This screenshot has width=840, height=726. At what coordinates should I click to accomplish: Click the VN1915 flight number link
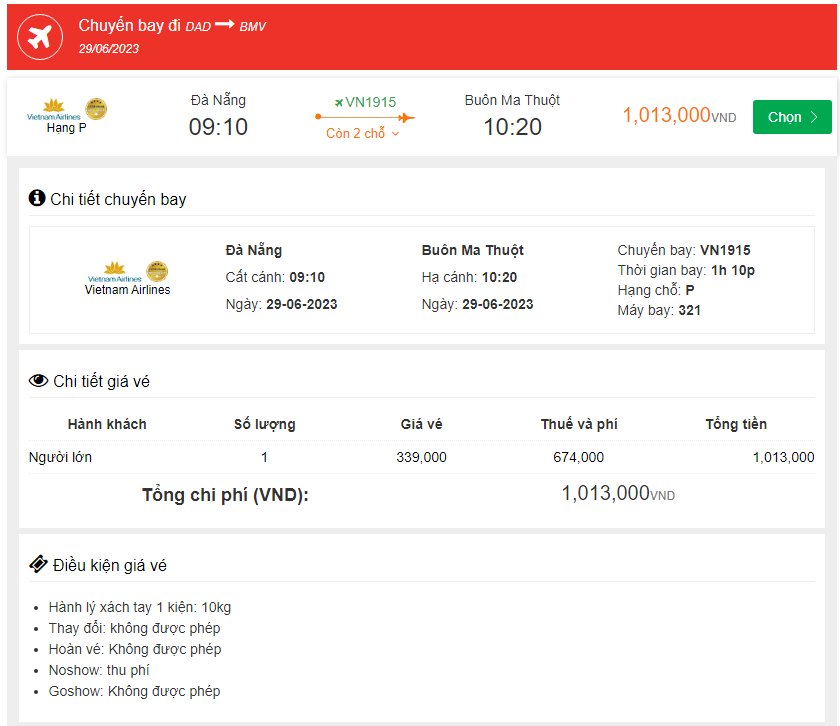[370, 102]
